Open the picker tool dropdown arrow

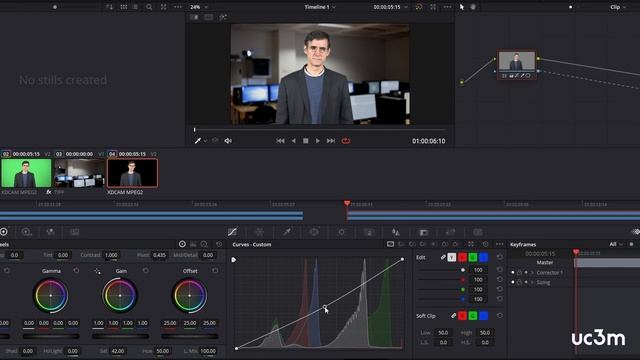(205, 141)
